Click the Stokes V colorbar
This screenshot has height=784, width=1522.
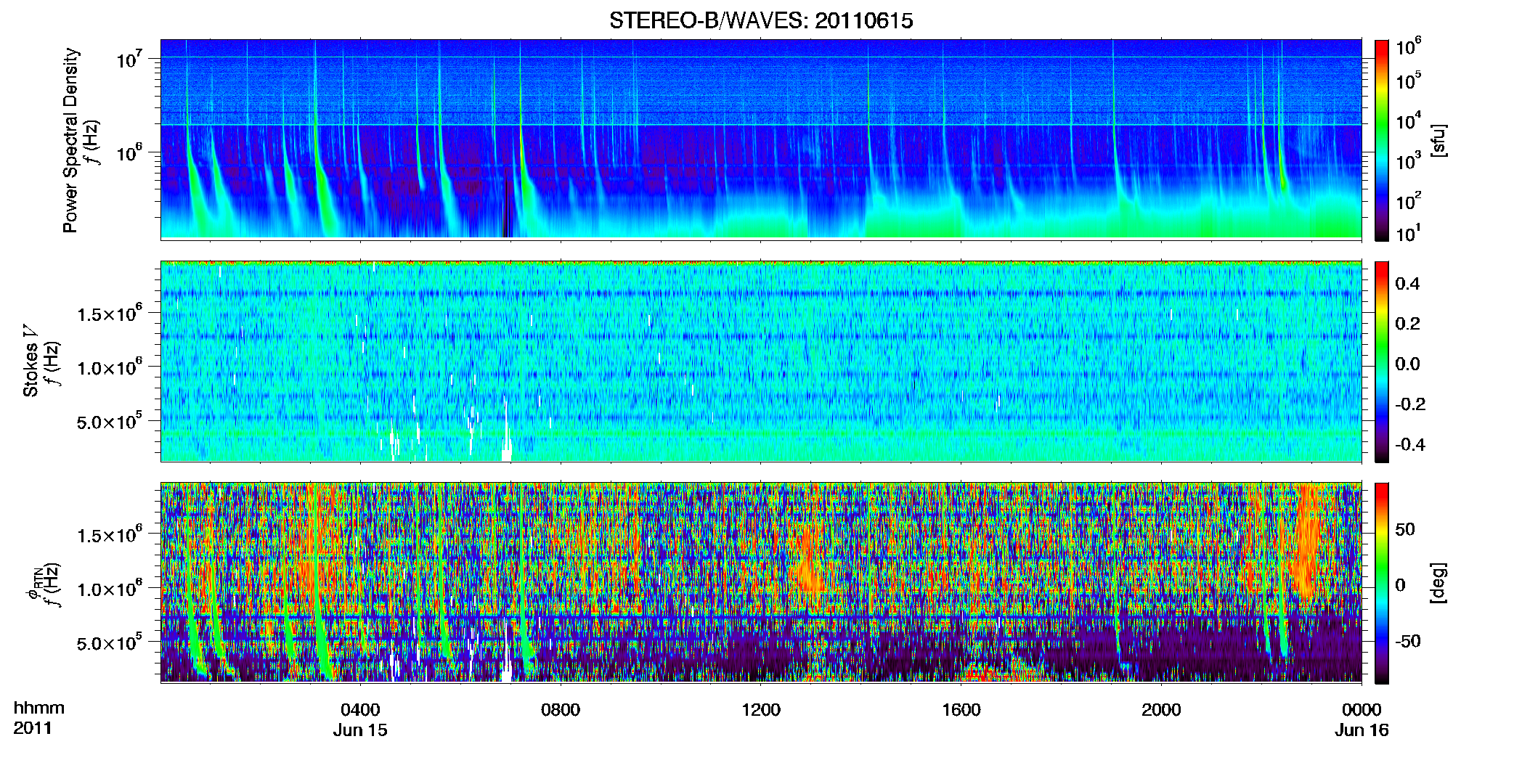(1382, 362)
